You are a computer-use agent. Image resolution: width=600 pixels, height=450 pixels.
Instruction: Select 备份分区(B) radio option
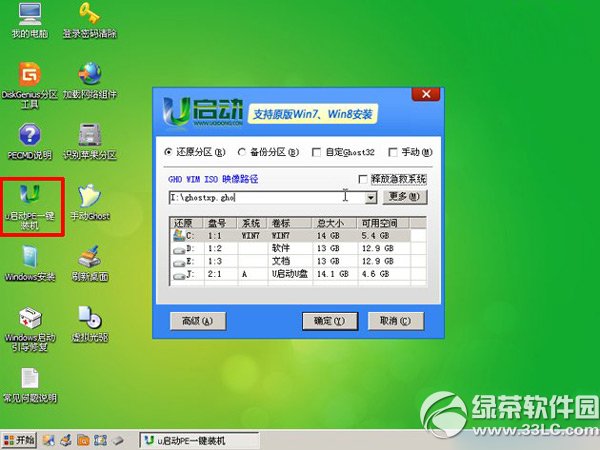click(x=268, y=152)
